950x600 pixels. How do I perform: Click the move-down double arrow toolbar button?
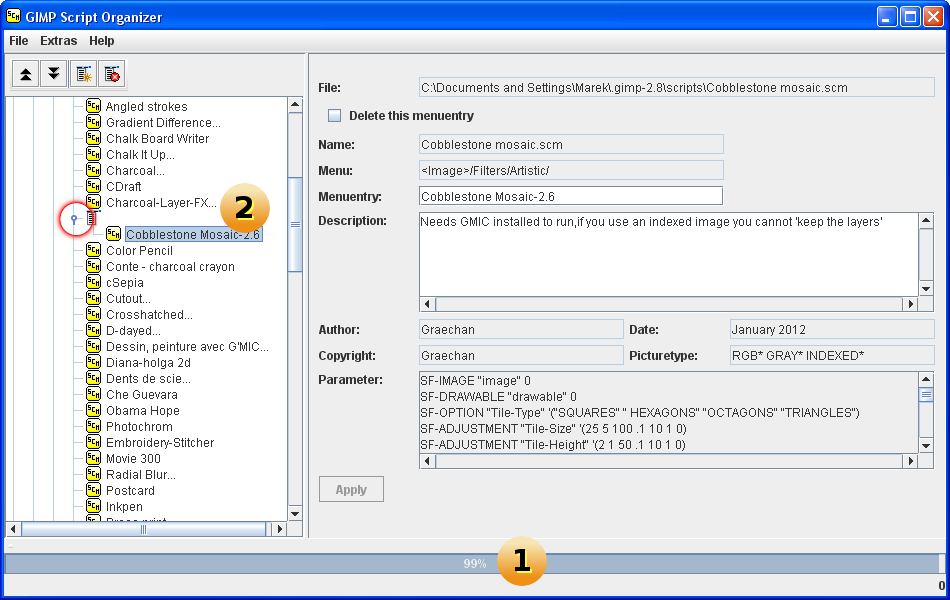[x=54, y=75]
